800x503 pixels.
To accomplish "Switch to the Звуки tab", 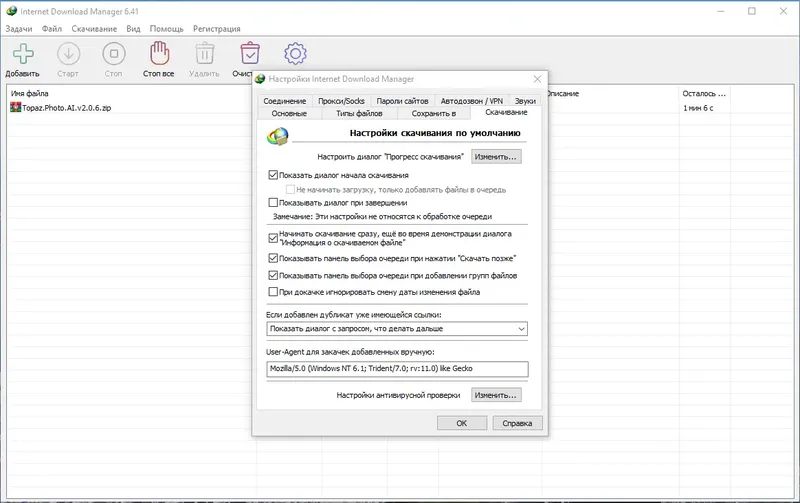I will pos(525,101).
